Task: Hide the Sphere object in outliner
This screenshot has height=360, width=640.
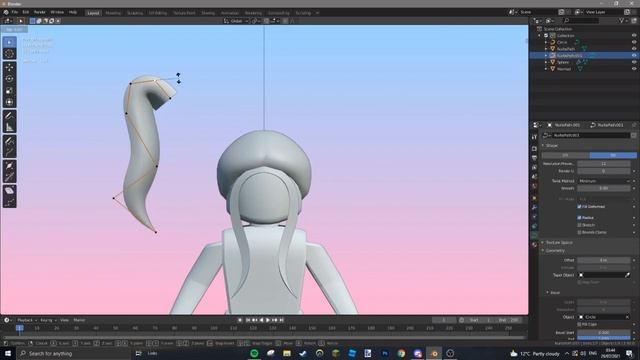Action: tap(634, 62)
